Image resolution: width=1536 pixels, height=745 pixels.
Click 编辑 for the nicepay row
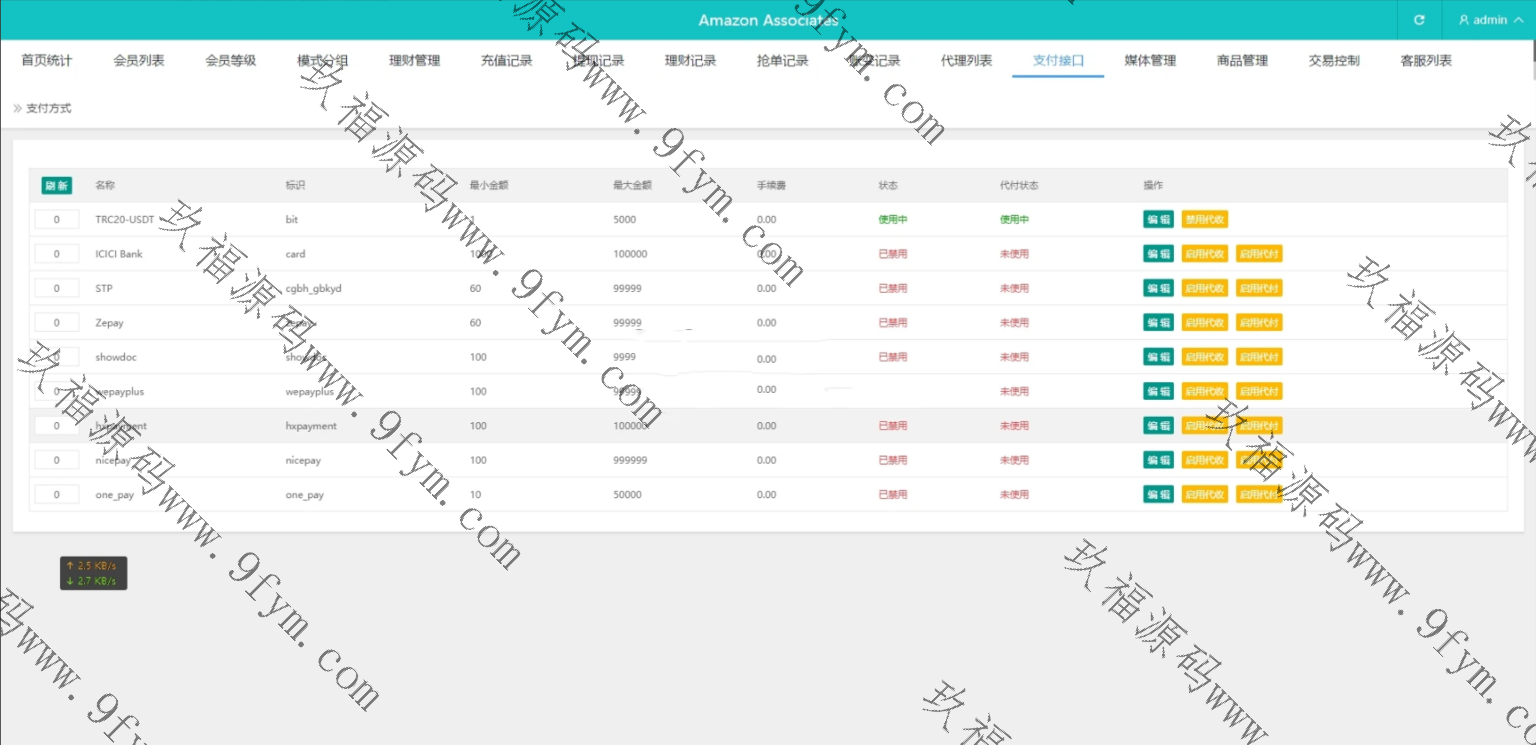coord(1158,460)
